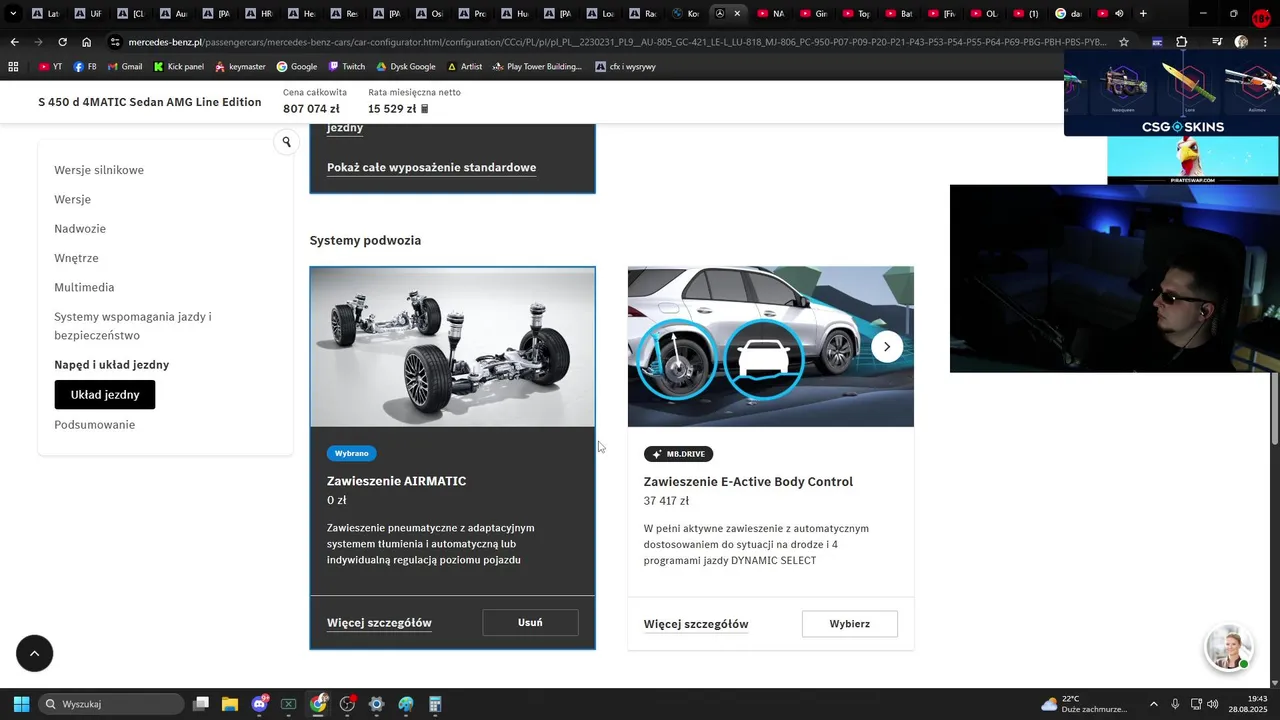
Task: Open Podsumowanie in sidebar
Action: 94,425
